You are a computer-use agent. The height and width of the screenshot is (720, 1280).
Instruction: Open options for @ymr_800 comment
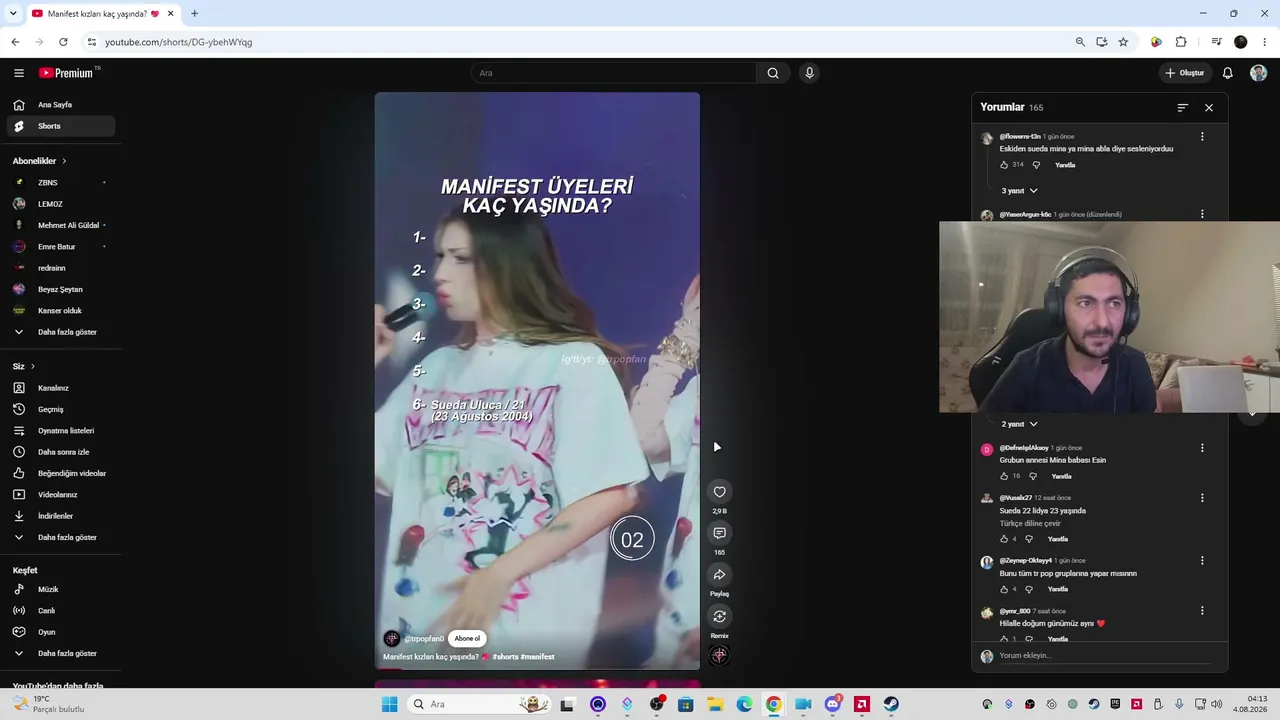click(1202, 611)
